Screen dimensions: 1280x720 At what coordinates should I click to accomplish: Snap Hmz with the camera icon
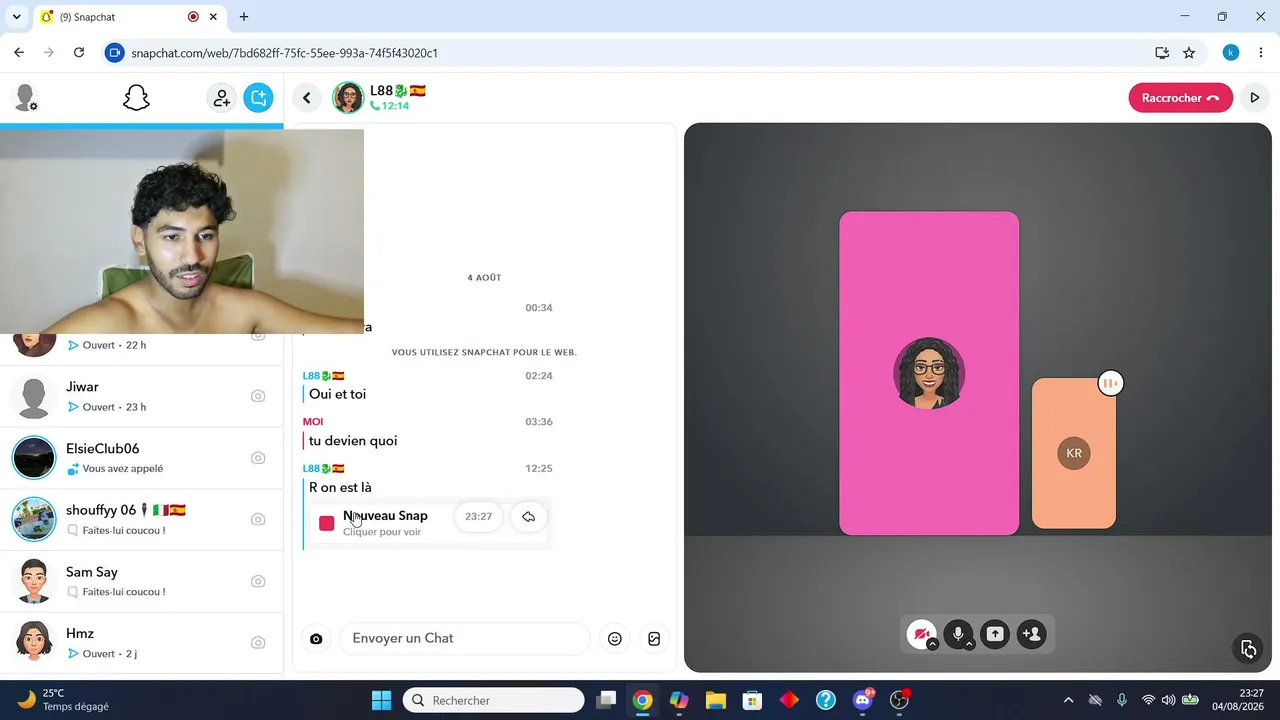(258, 642)
